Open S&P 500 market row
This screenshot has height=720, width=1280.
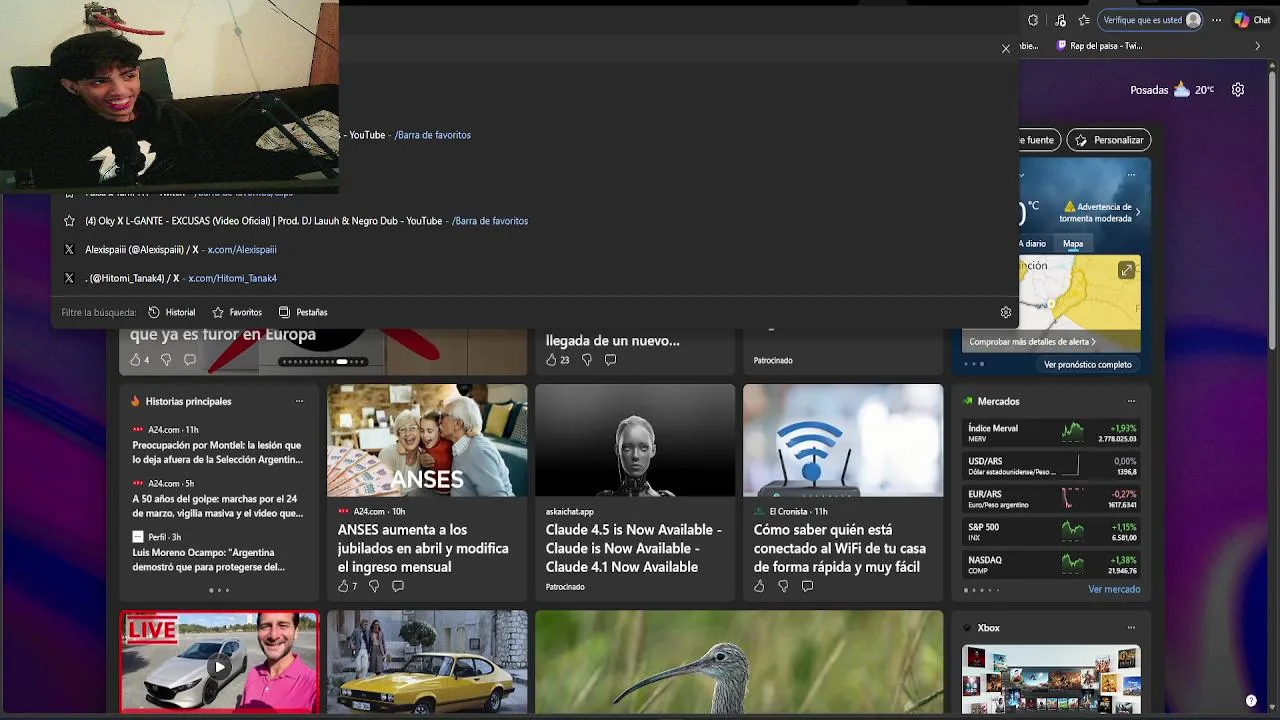point(1052,532)
